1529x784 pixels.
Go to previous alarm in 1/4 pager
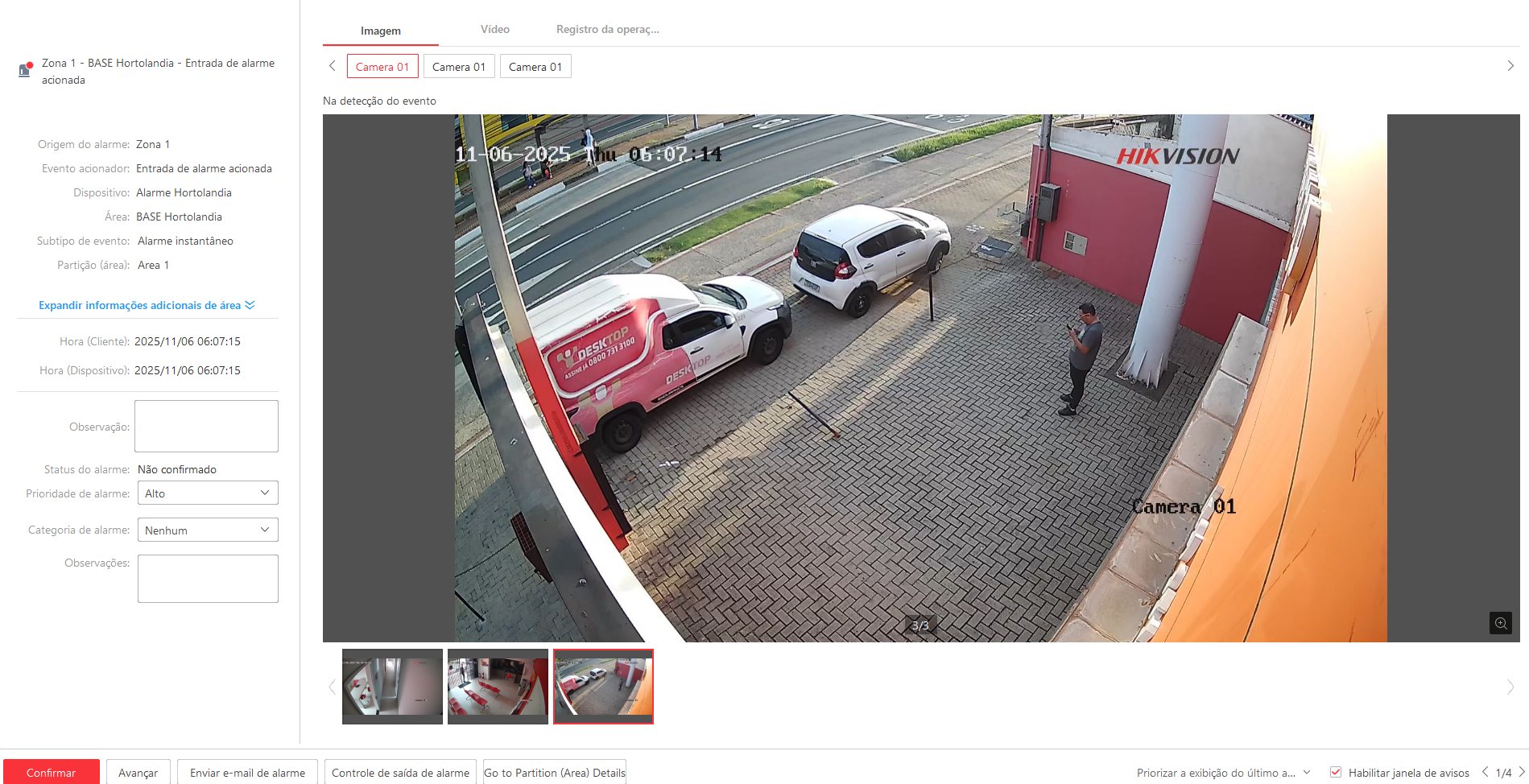point(1485,772)
